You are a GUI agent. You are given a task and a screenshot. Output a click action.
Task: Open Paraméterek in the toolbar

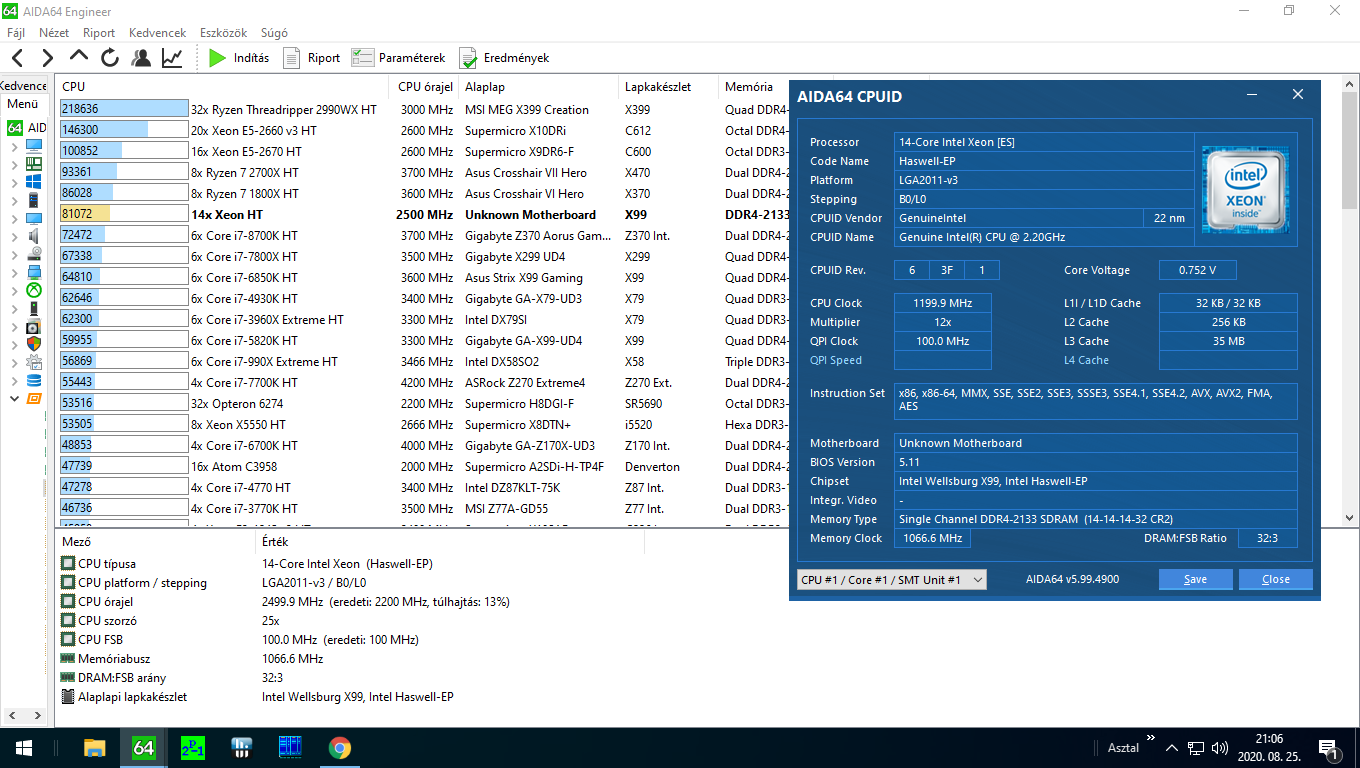pyautogui.click(x=398, y=58)
